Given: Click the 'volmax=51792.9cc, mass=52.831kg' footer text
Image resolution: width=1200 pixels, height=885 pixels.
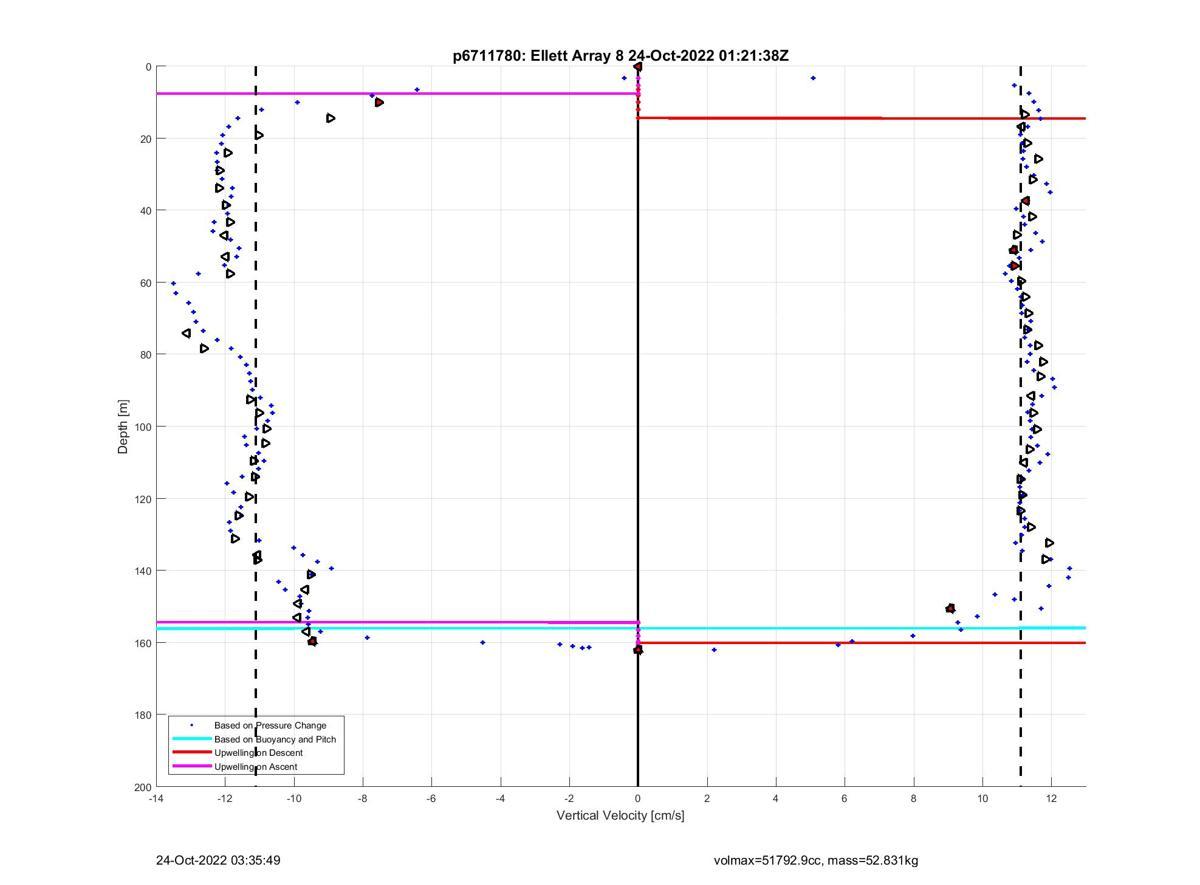Looking at the screenshot, I should [x=816, y=860].
